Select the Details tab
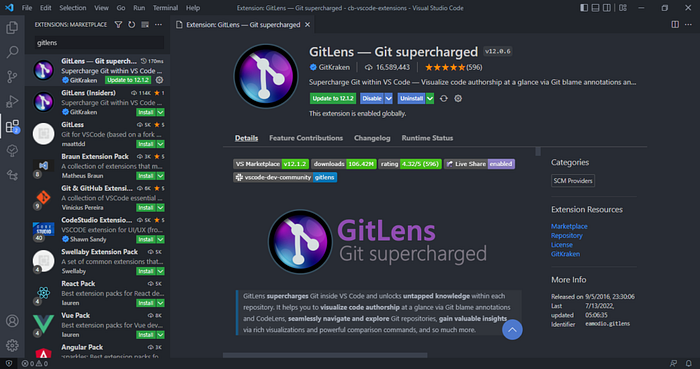700x369 pixels. (x=246, y=138)
